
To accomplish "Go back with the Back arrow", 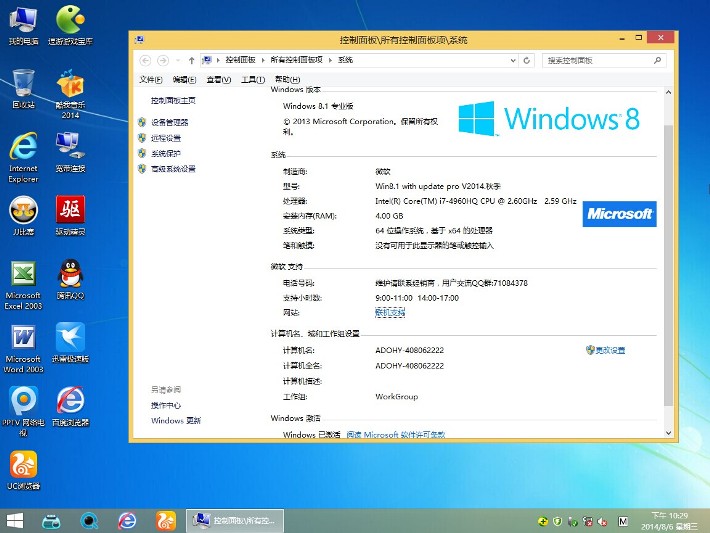I will click(x=145, y=60).
